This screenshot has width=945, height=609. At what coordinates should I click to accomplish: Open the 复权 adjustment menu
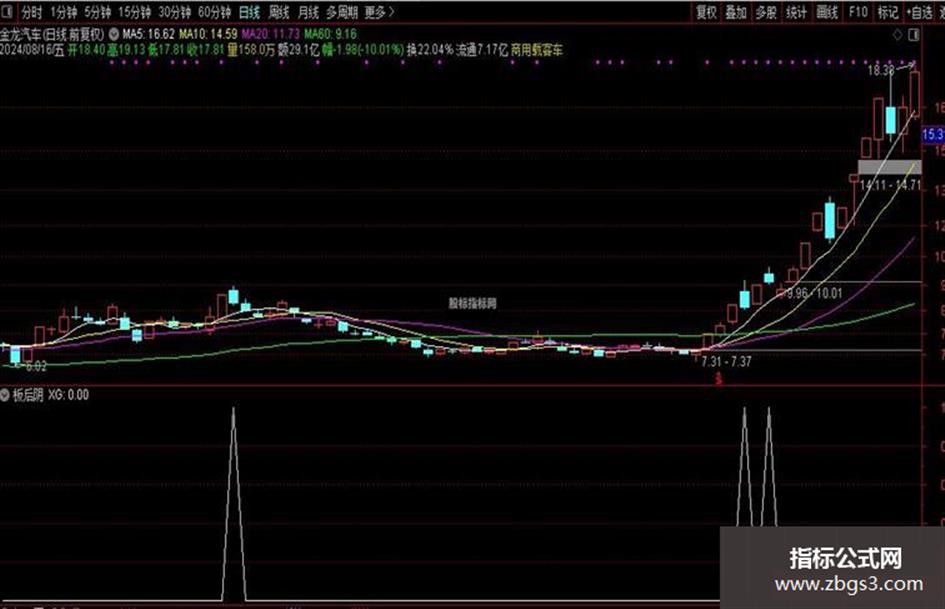tap(706, 12)
